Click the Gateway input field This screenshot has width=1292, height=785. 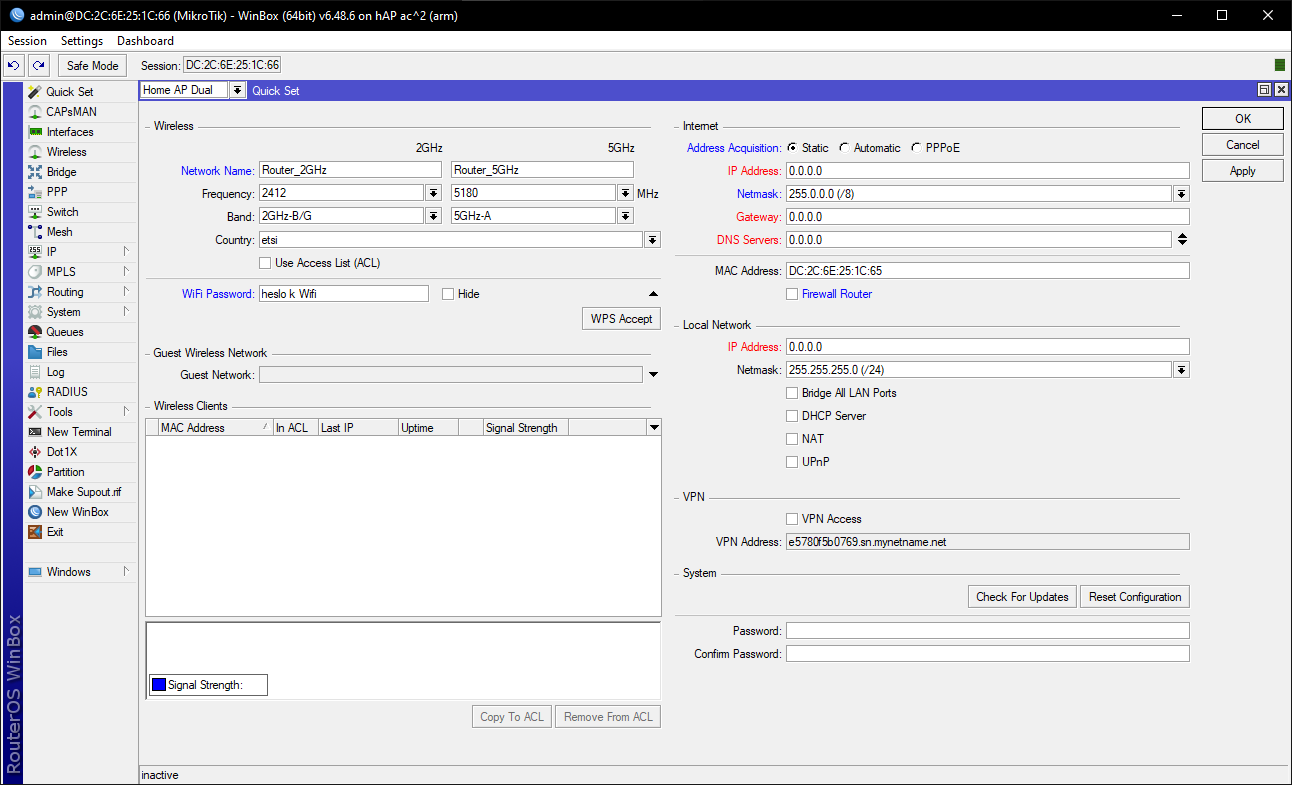point(987,217)
